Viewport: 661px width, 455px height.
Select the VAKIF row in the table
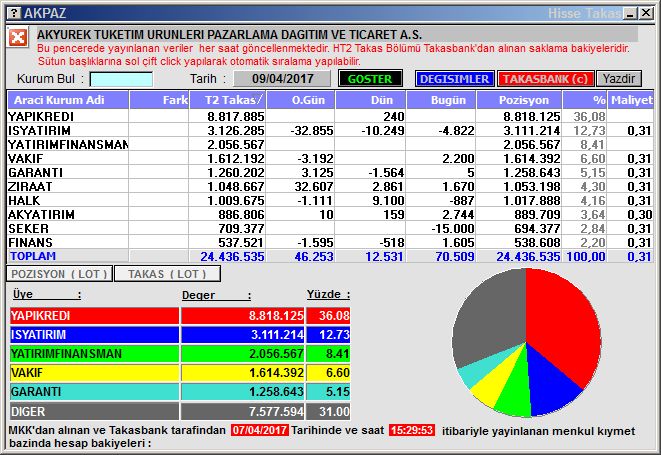[330, 159]
